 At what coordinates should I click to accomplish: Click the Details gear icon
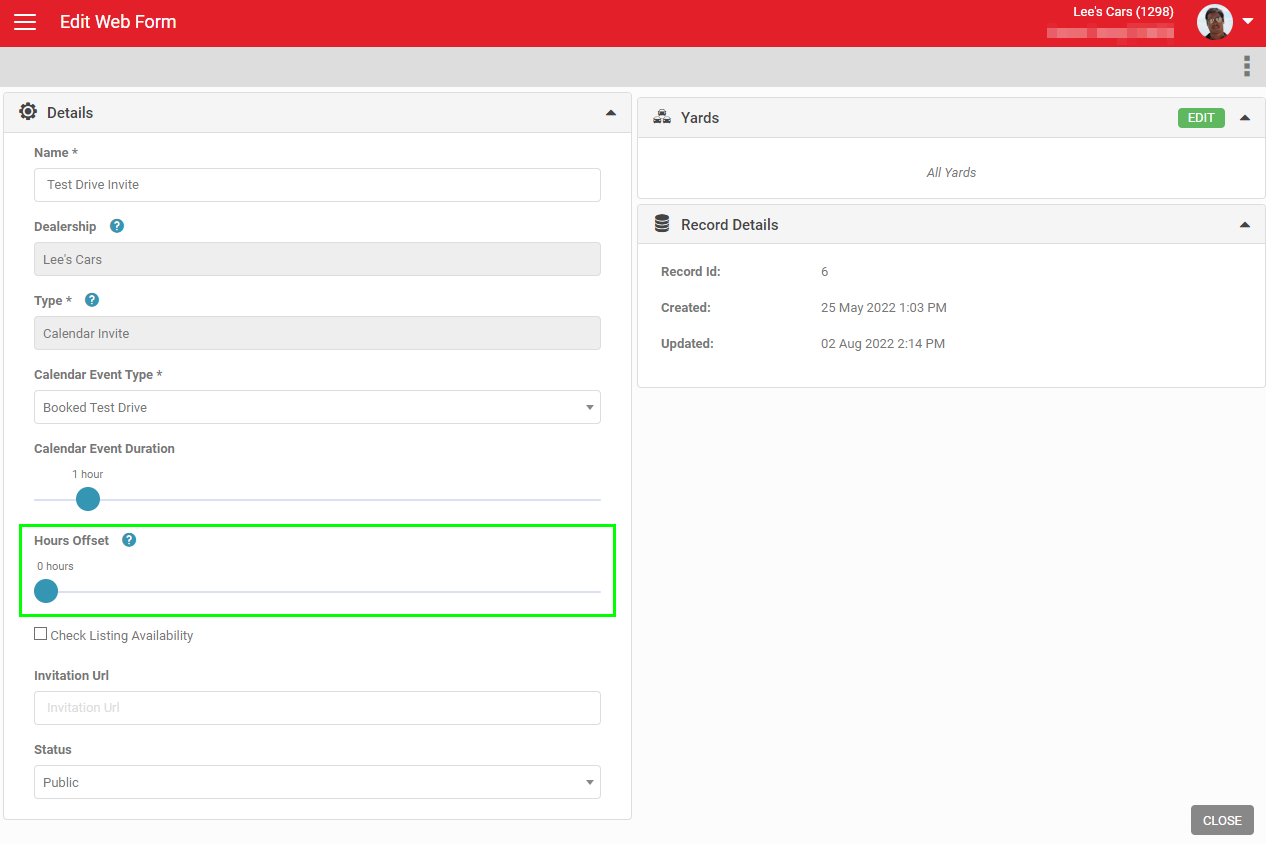click(x=28, y=112)
